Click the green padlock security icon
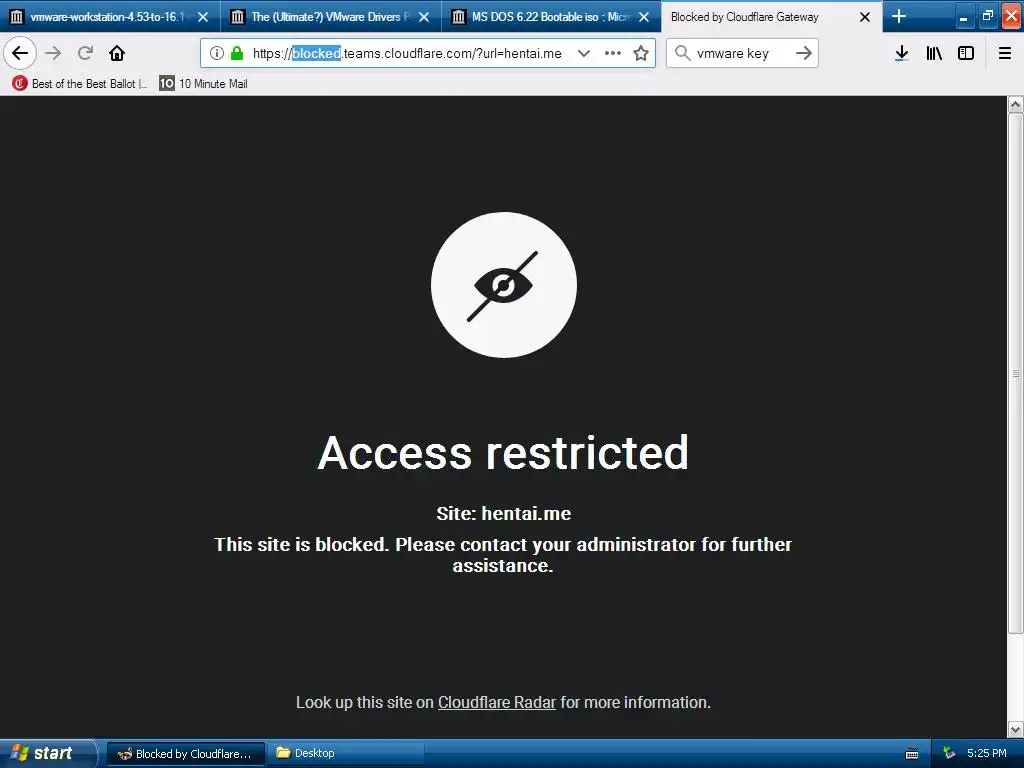The height and width of the screenshot is (768, 1024). point(237,53)
